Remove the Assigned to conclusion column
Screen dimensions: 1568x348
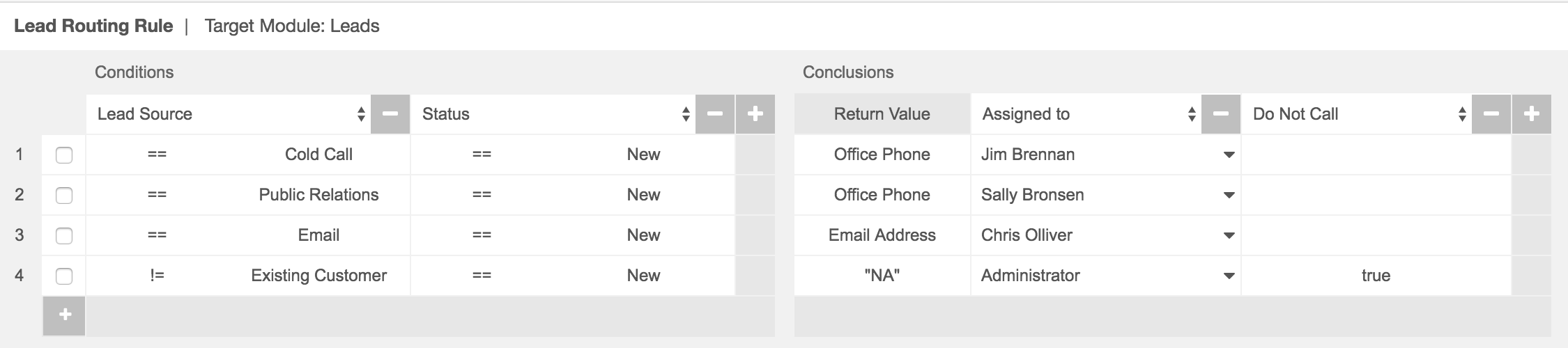pos(1221,114)
